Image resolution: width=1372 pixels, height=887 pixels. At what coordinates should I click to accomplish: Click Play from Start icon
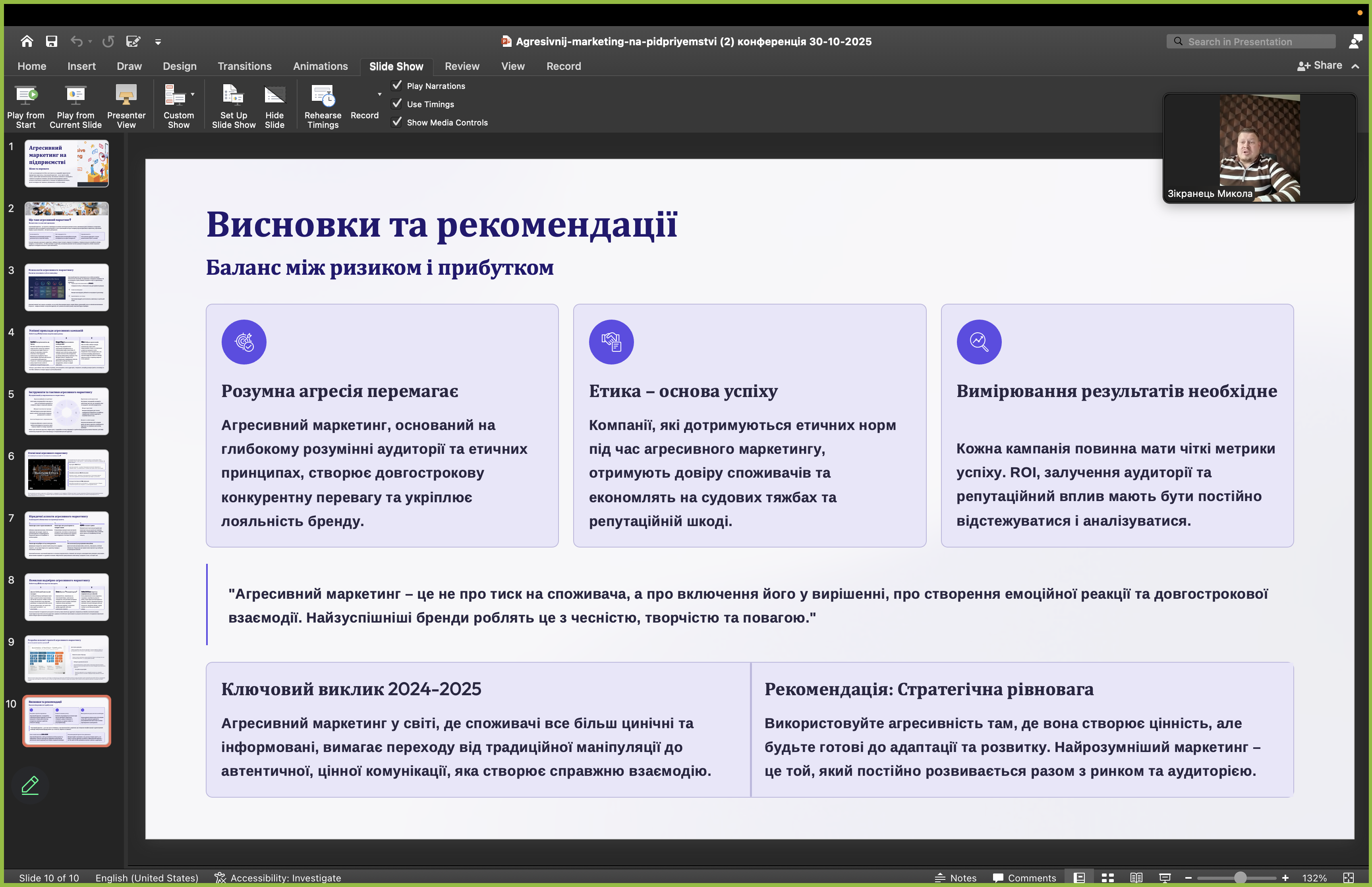click(26, 95)
